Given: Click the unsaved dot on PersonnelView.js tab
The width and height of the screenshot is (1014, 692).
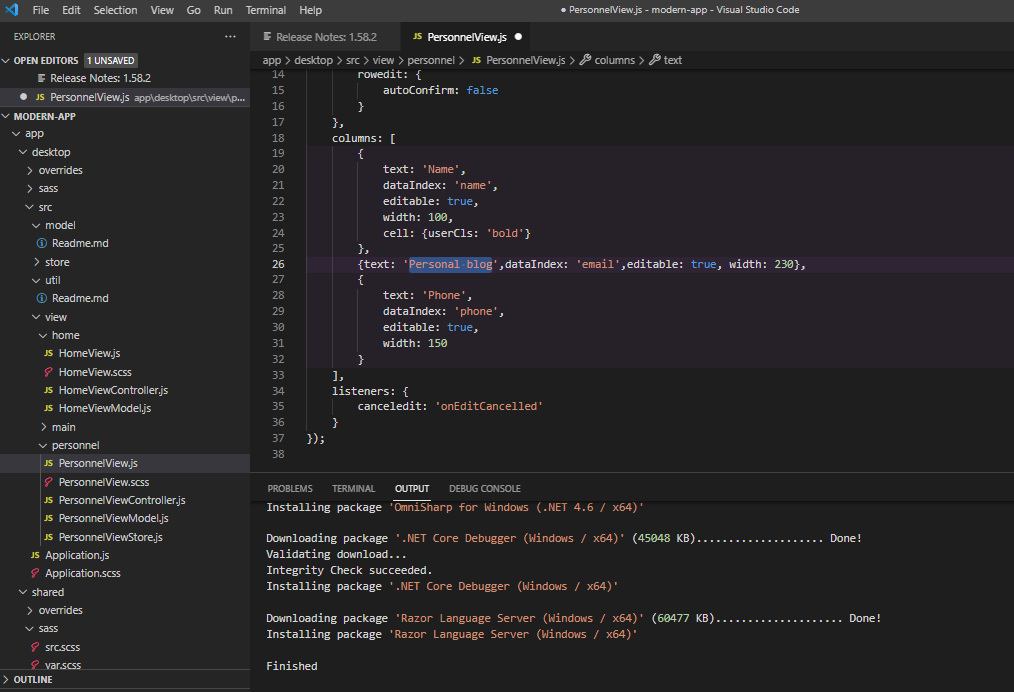Looking at the screenshot, I should pos(517,37).
